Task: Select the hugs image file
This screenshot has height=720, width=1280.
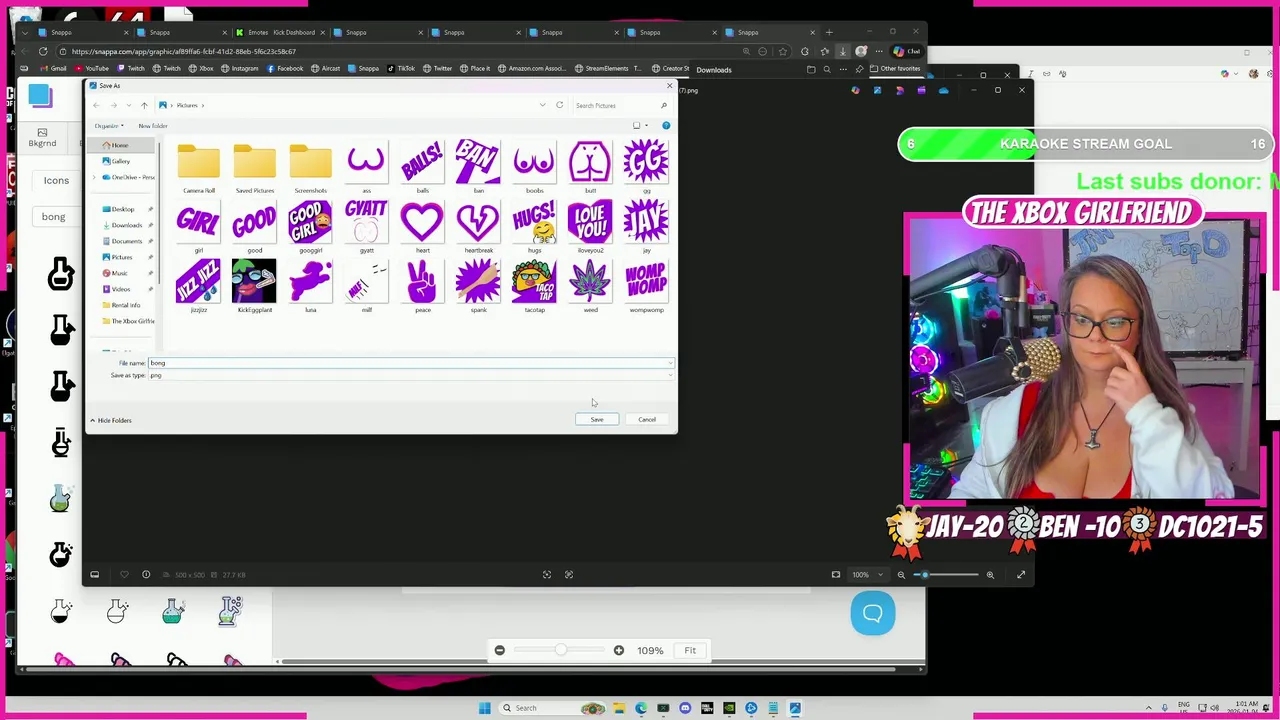Action: pyautogui.click(x=534, y=228)
